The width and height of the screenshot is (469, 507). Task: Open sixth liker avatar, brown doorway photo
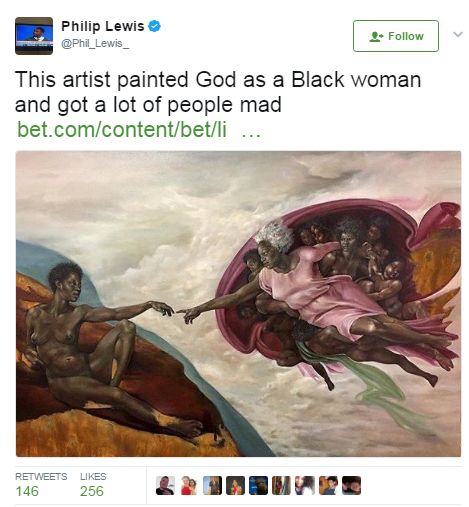tap(282, 485)
